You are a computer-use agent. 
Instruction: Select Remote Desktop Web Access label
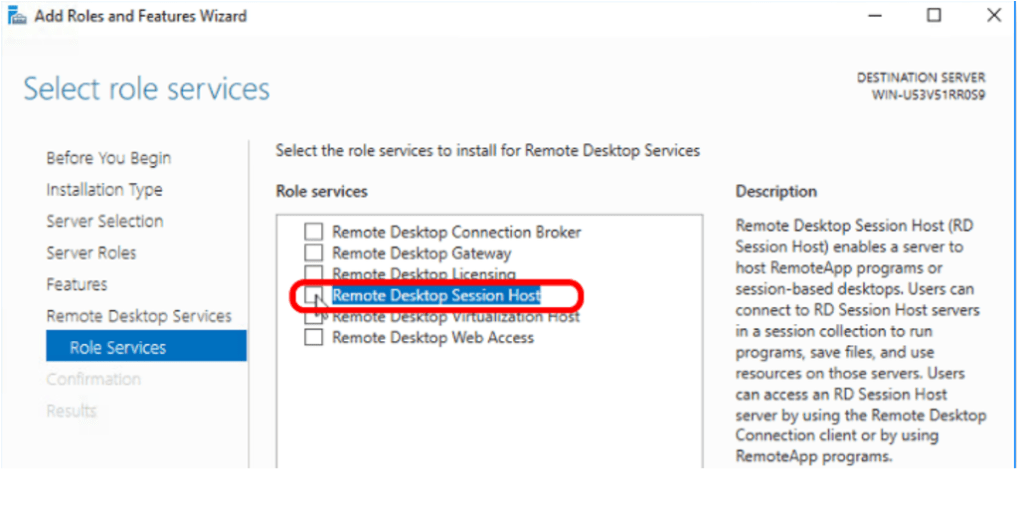433,338
